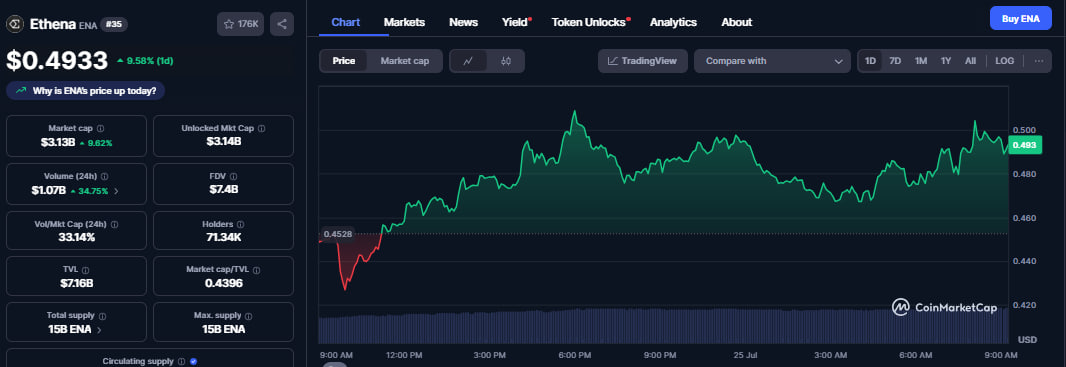1066x367 pixels.
Task: Click the share icon next to 176K
Action: 282,24
